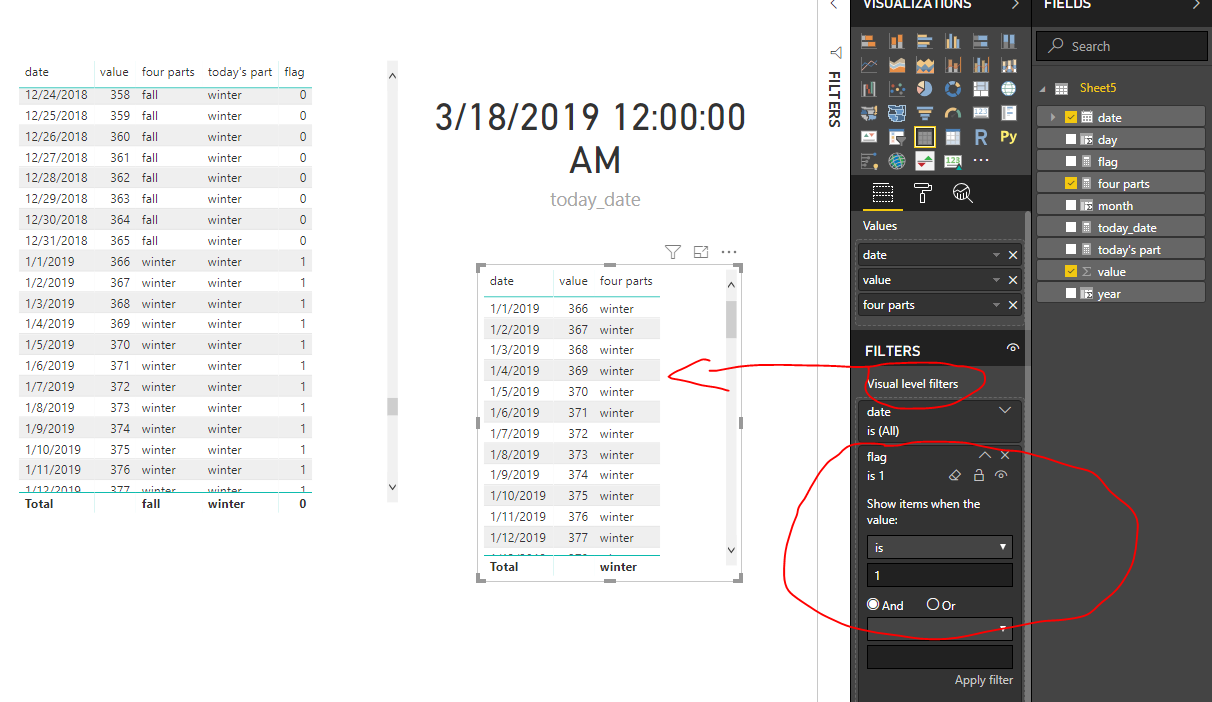Select the donut chart visual
This screenshot has width=1212, height=702.
(953, 88)
